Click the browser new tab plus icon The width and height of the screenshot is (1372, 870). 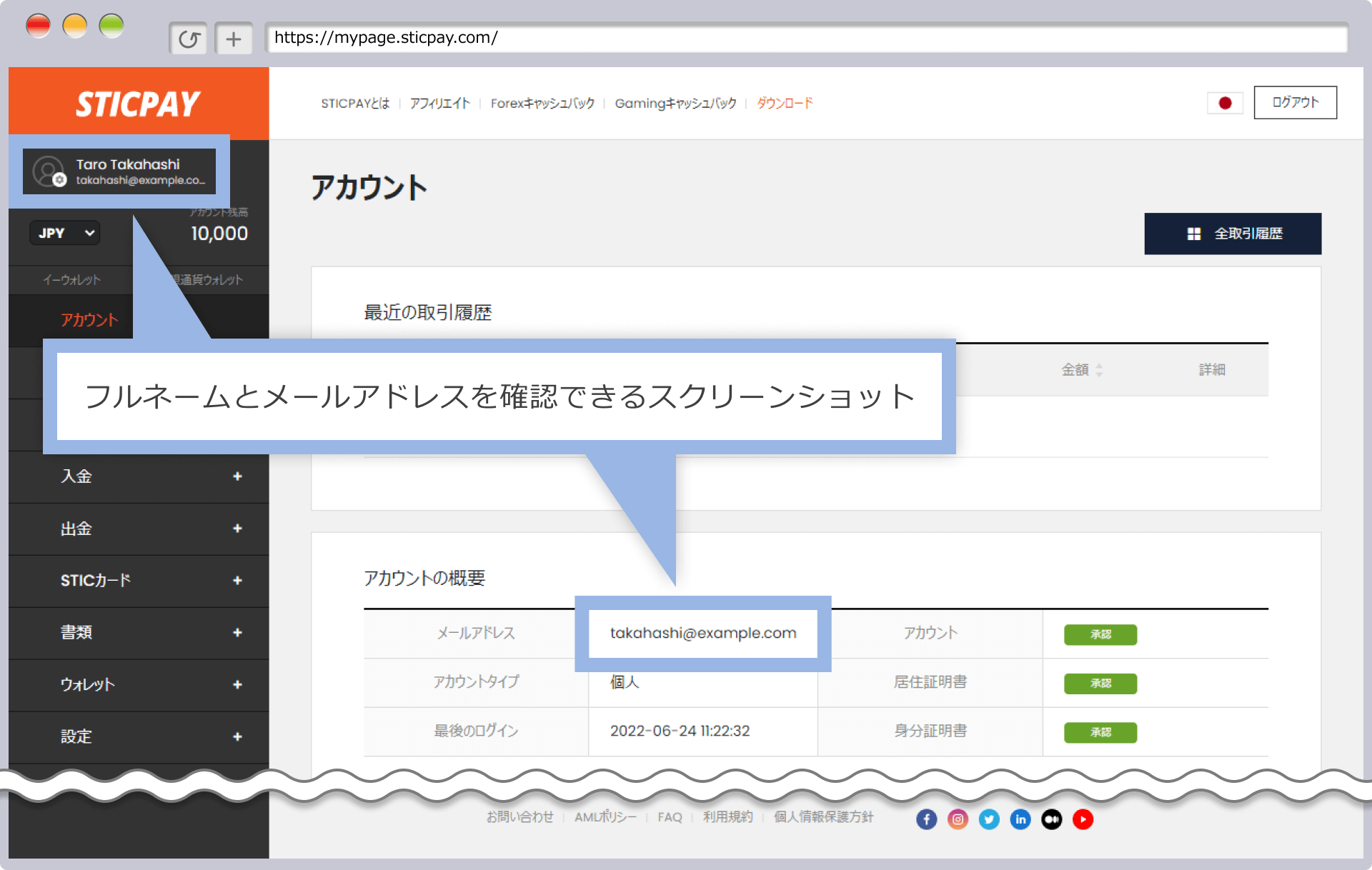pyautogui.click(x=234, y=39)
